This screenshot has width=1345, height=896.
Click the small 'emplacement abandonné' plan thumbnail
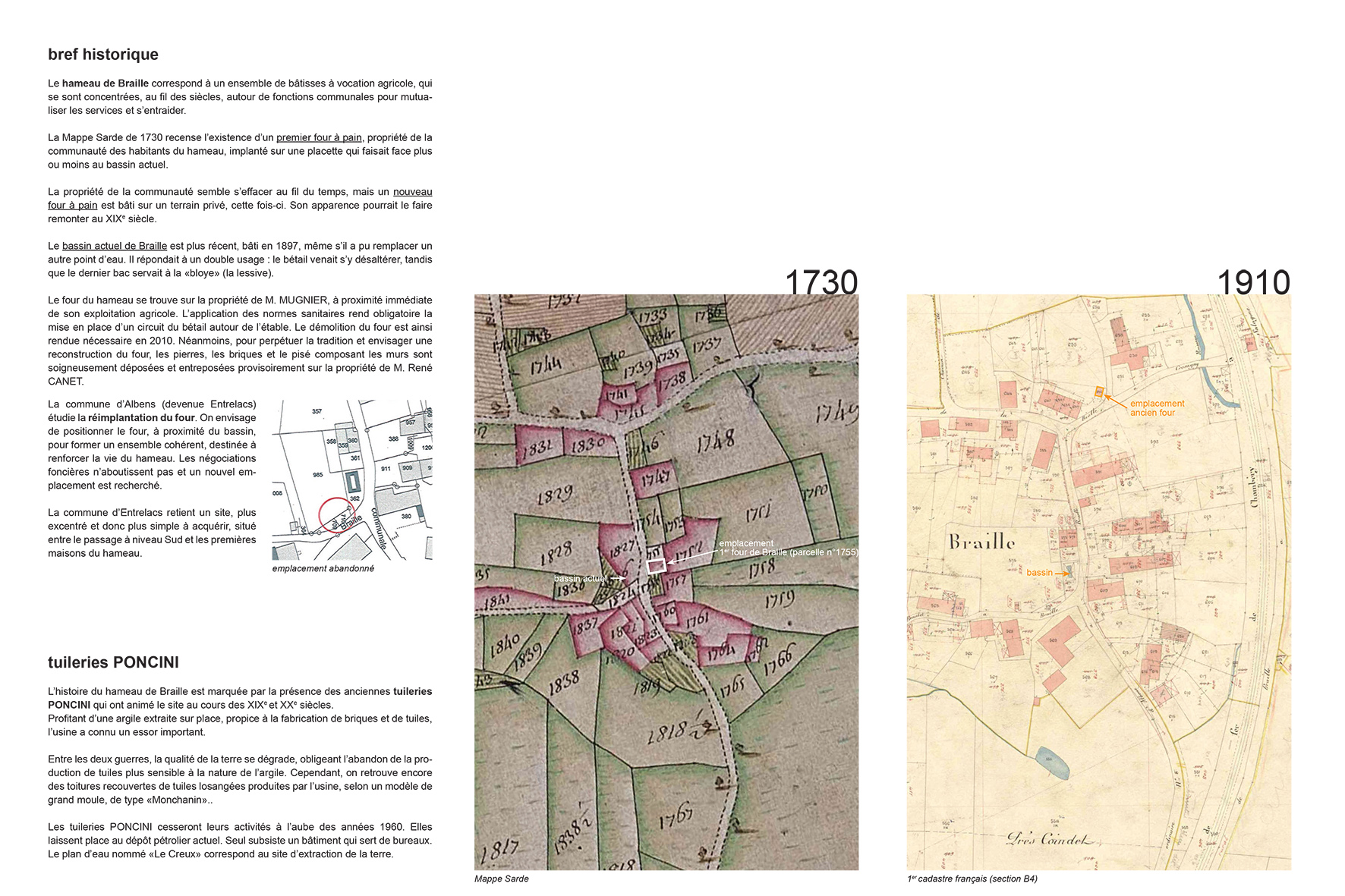click(x=352, y=480)
